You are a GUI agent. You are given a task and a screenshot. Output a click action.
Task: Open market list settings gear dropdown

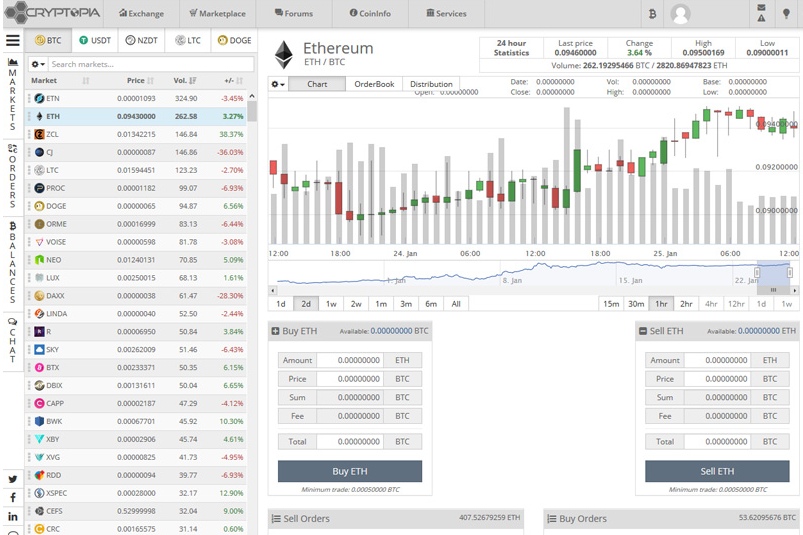coord(38,64)
